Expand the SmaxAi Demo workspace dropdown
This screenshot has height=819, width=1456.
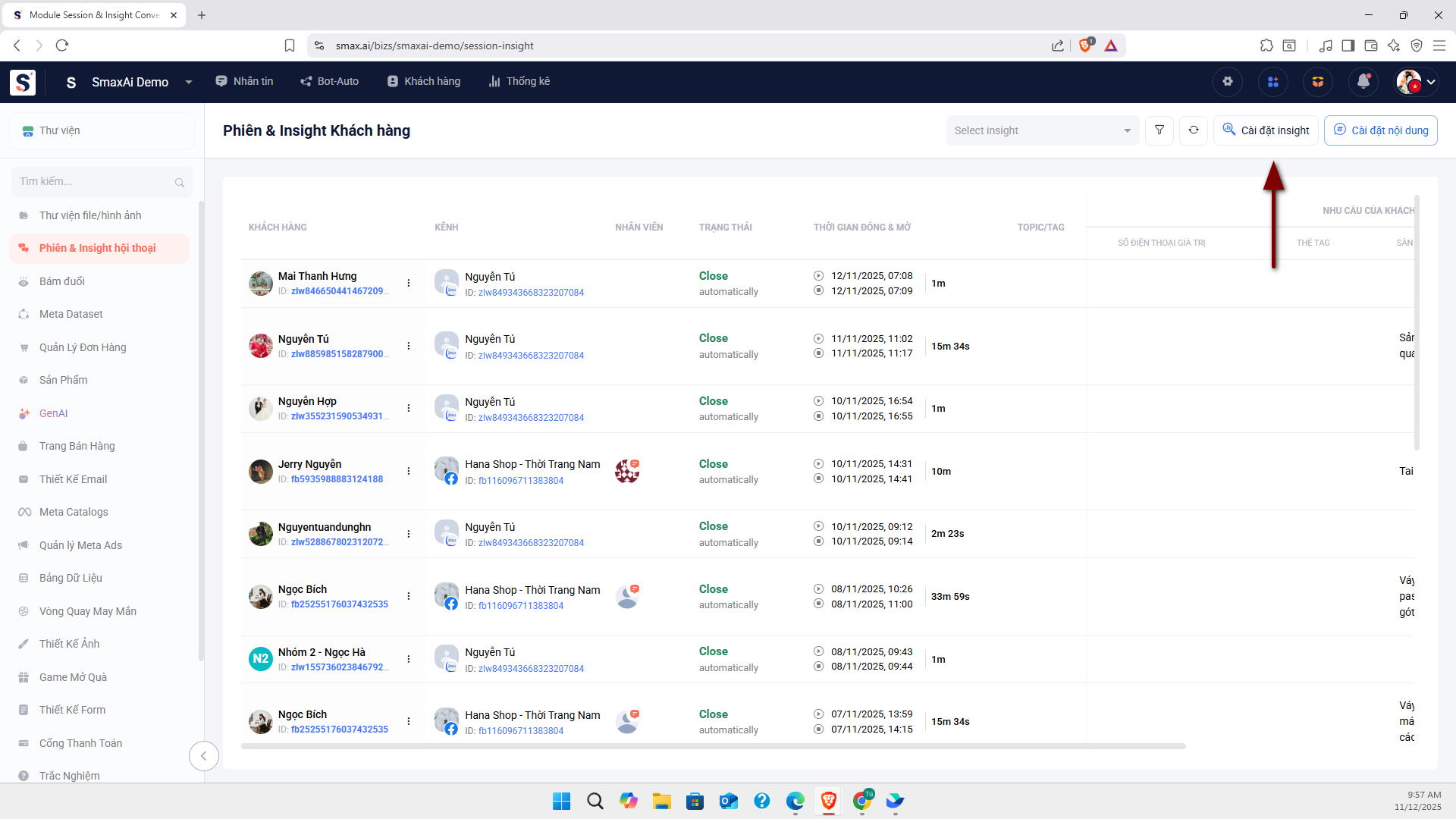(189, 82)
